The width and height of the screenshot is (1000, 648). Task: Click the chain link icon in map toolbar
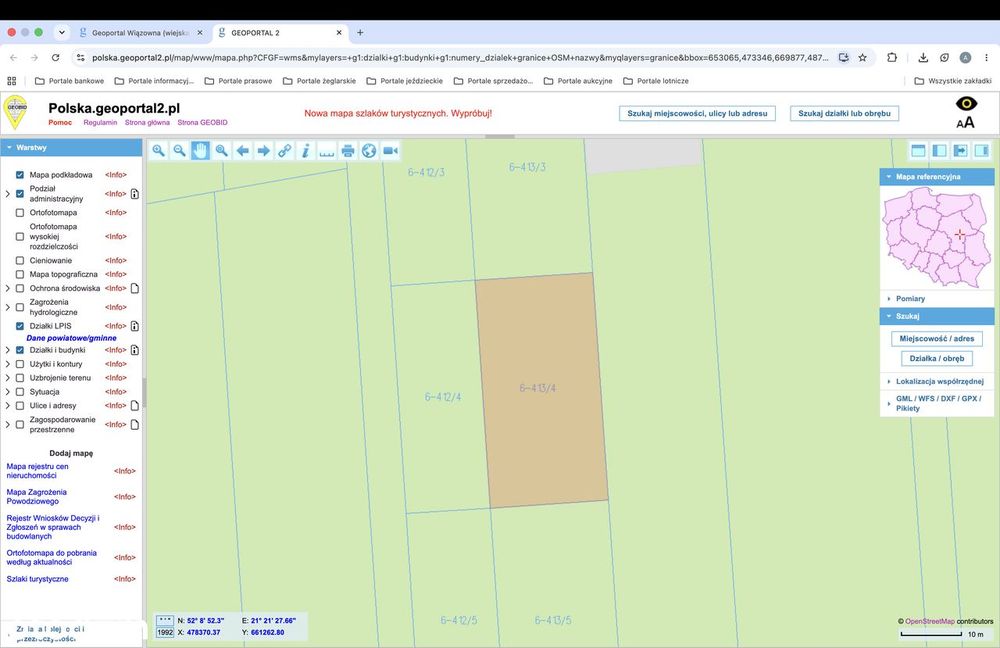coord(284,151)
